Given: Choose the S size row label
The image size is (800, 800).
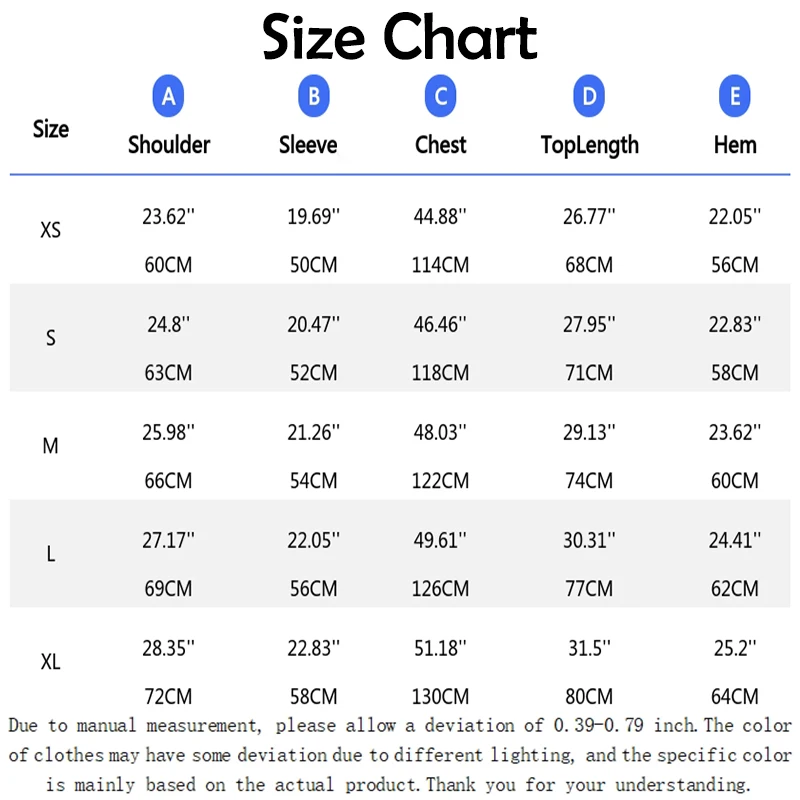Looking at the screenshot, I should pyautogui.click(x=51, y=338).
